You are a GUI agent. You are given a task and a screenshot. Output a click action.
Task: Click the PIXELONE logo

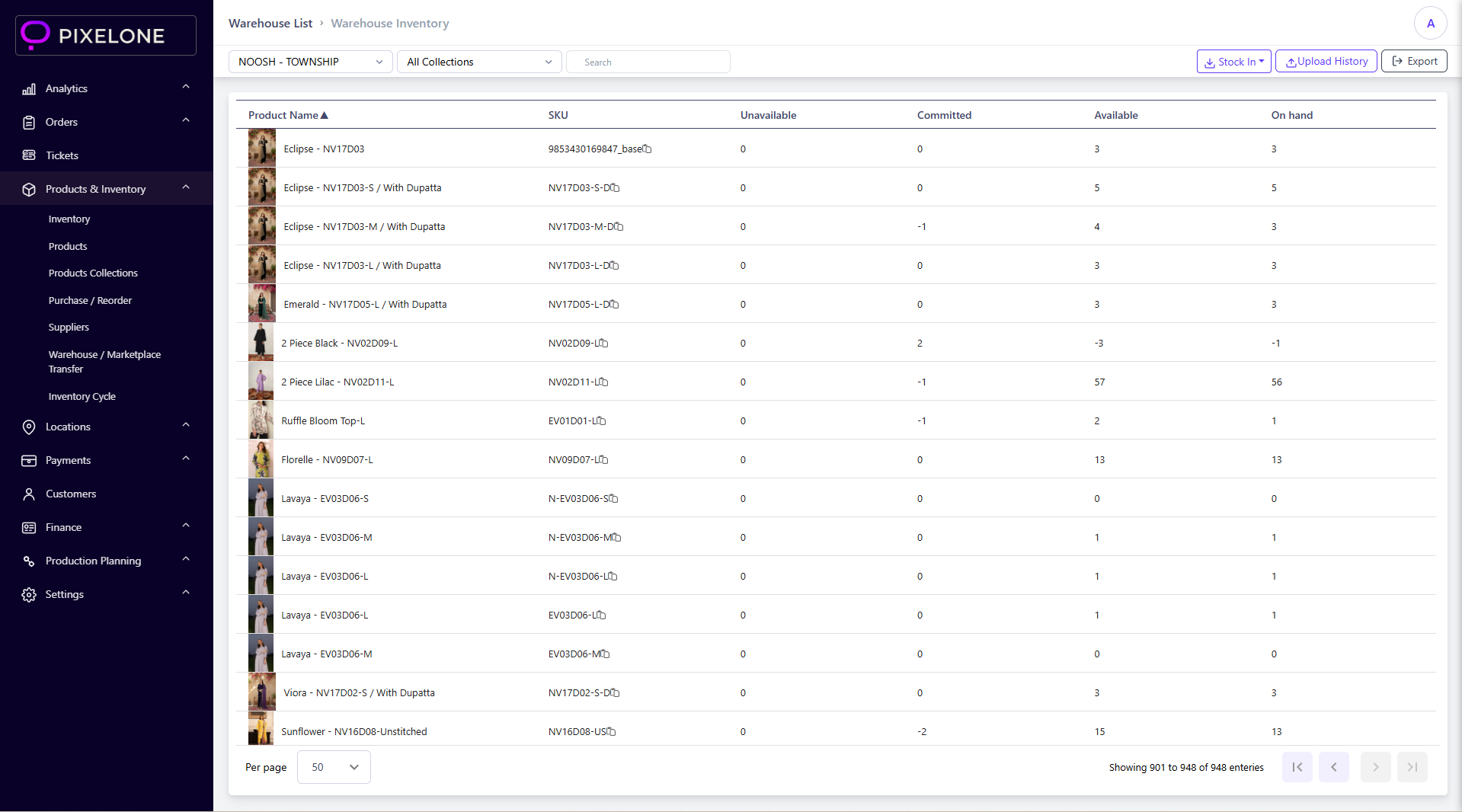tap(106, 35)
